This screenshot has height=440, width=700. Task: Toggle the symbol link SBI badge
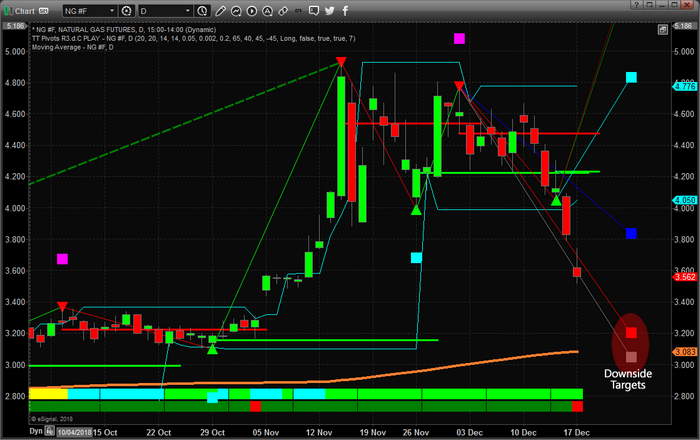pos(43,11)
